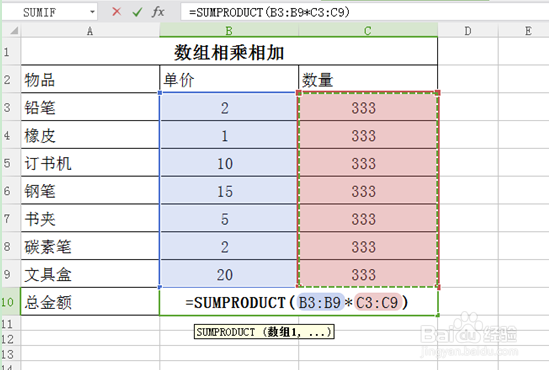Click unit price 10 for 订书机
Image resolution: width=549 pixels, height=370 pixels.
229,163
